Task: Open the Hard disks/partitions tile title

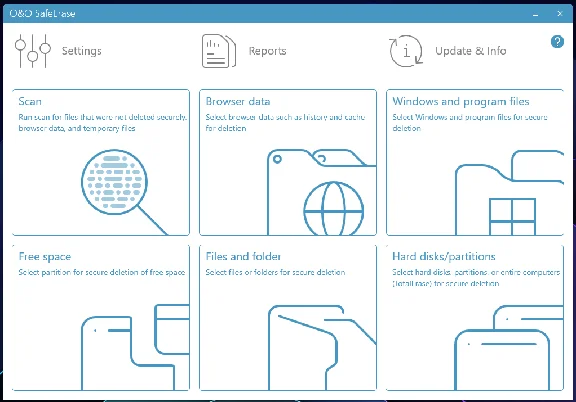Action: 444,256
